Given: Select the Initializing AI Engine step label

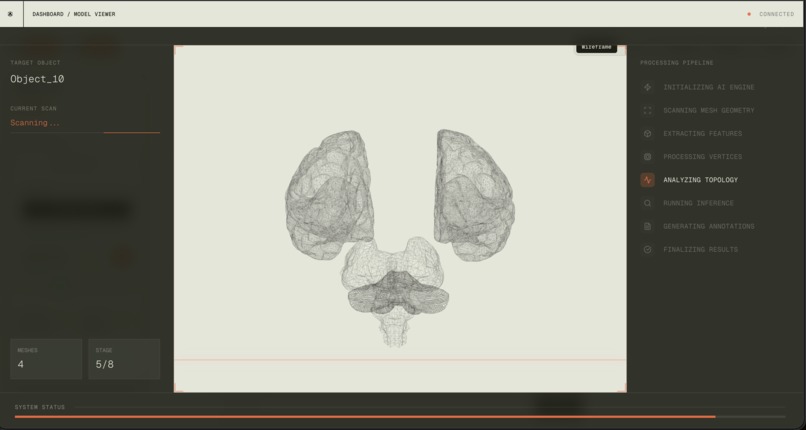Looking at the screenshot, I should pos(709,87).
